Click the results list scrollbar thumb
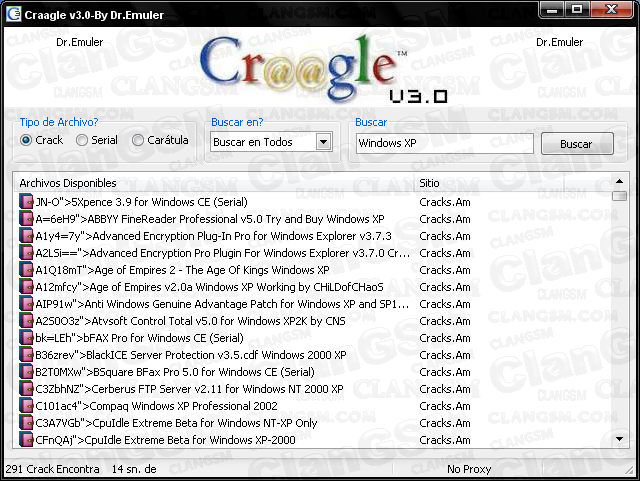 (619, 196)
